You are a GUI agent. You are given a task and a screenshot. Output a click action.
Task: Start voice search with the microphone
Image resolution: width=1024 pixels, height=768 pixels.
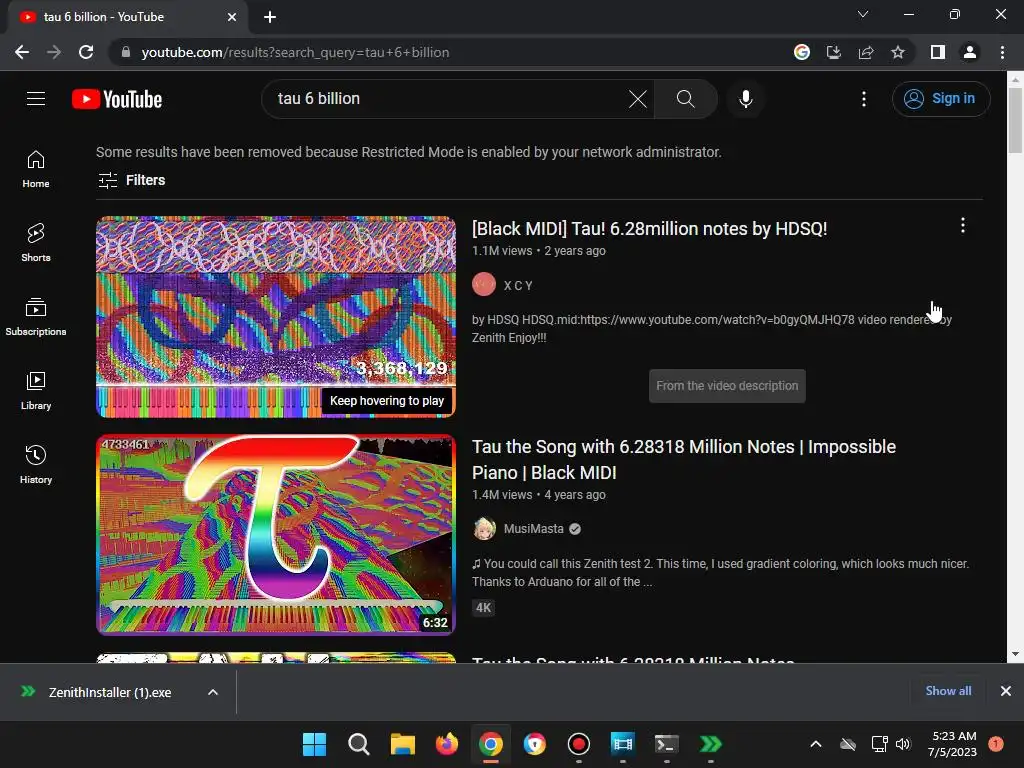pos(745,99)
